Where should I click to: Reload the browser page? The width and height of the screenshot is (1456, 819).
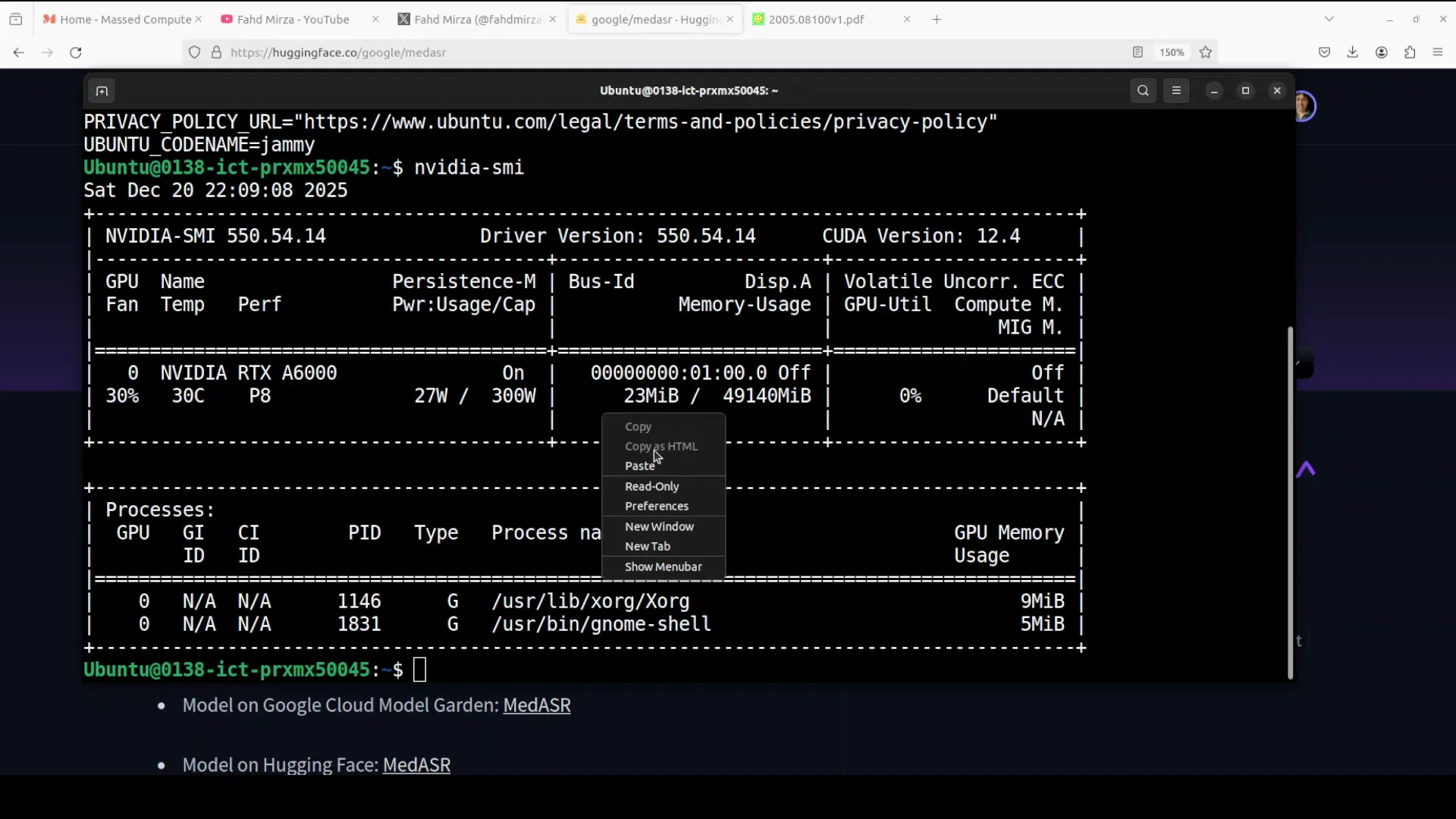click(75, 52)
